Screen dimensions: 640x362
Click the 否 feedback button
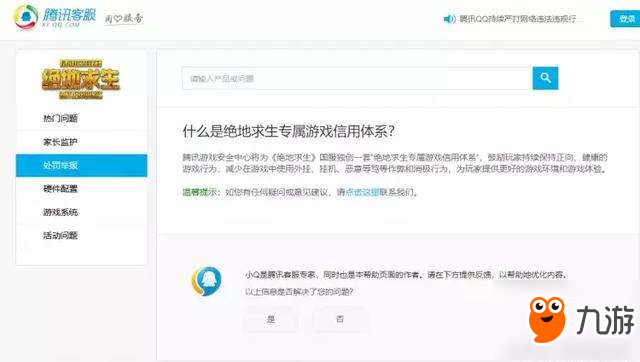click(x=340, y=319)
